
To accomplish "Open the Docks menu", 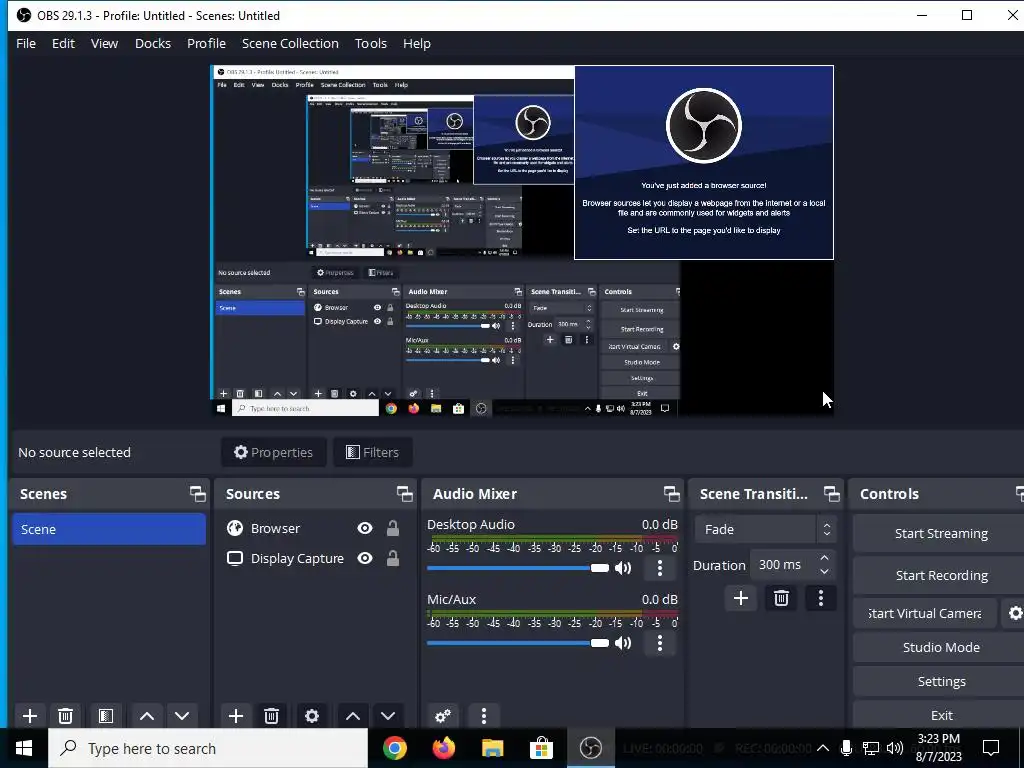I will (153, 43).
